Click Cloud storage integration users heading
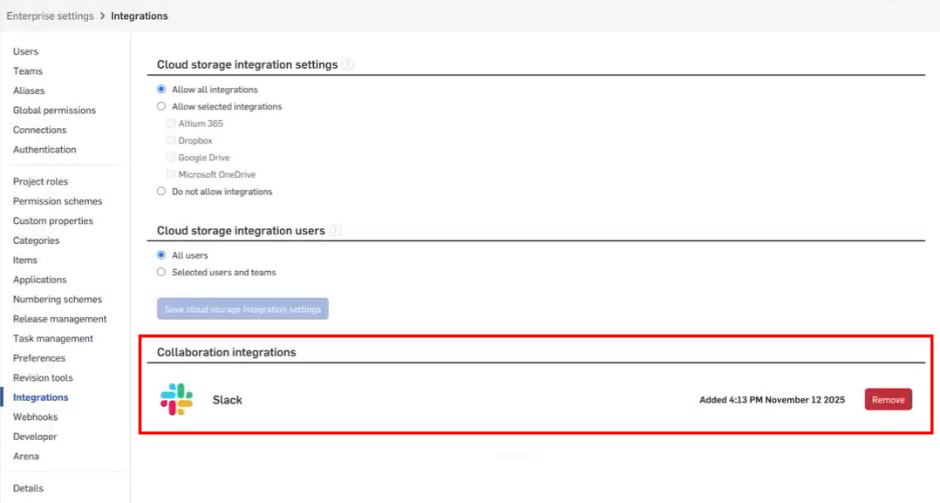Screen dimensions: 940x503 [x=241, y=230]
